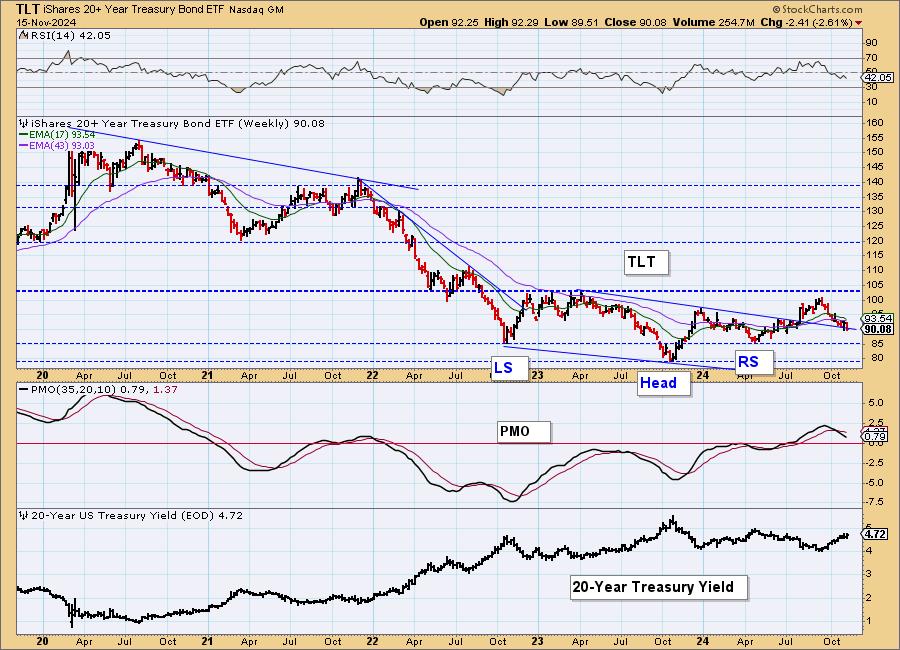This screenshot has width=900, height=650.
Task: Click the Open 92.25 value
Action: pyautogui.click(x=449, y=22)
